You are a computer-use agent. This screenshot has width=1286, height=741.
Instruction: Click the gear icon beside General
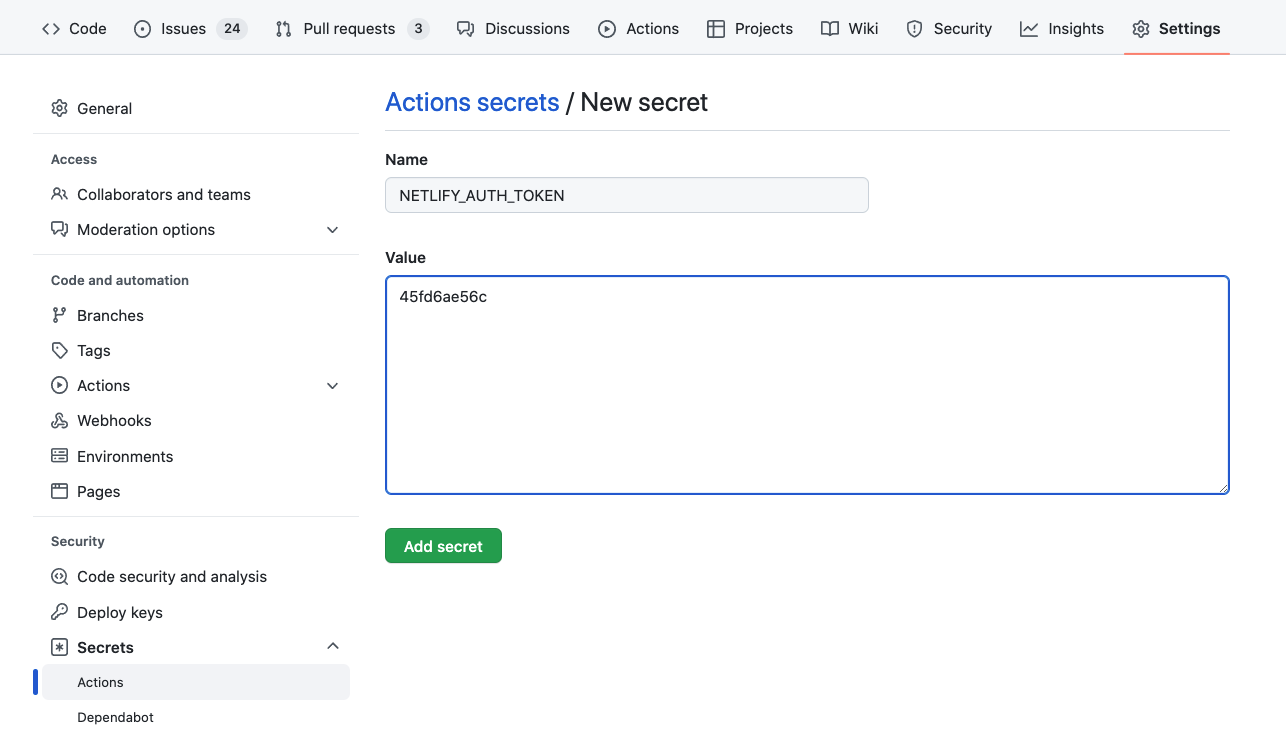coord(59,108)
